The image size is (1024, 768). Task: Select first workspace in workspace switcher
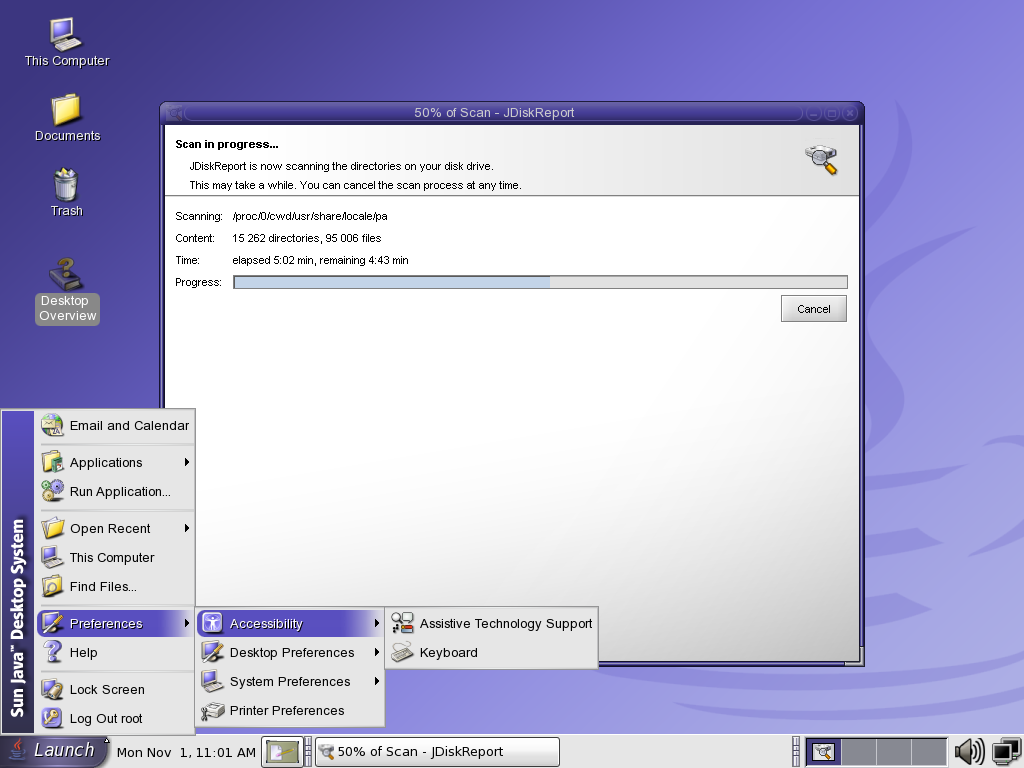(x=823, y=752)
